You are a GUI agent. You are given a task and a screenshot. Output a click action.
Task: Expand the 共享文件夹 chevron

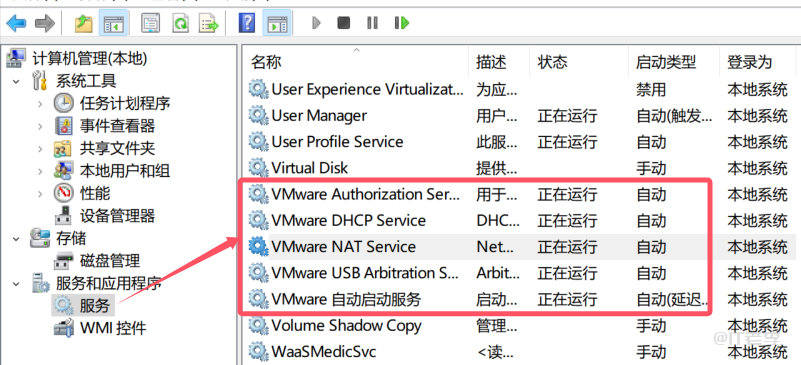point(40,149)
